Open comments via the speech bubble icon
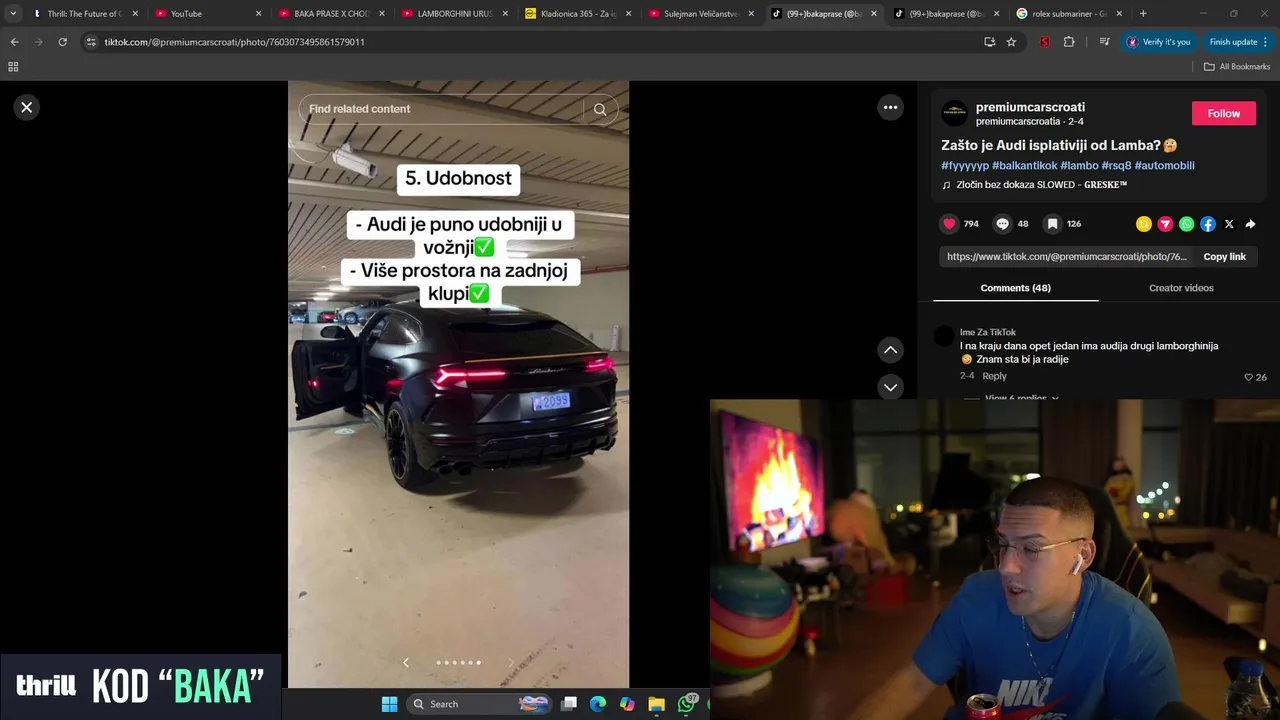The image size is (1280, 720). pyautogui.click(x=1002, y=224)
